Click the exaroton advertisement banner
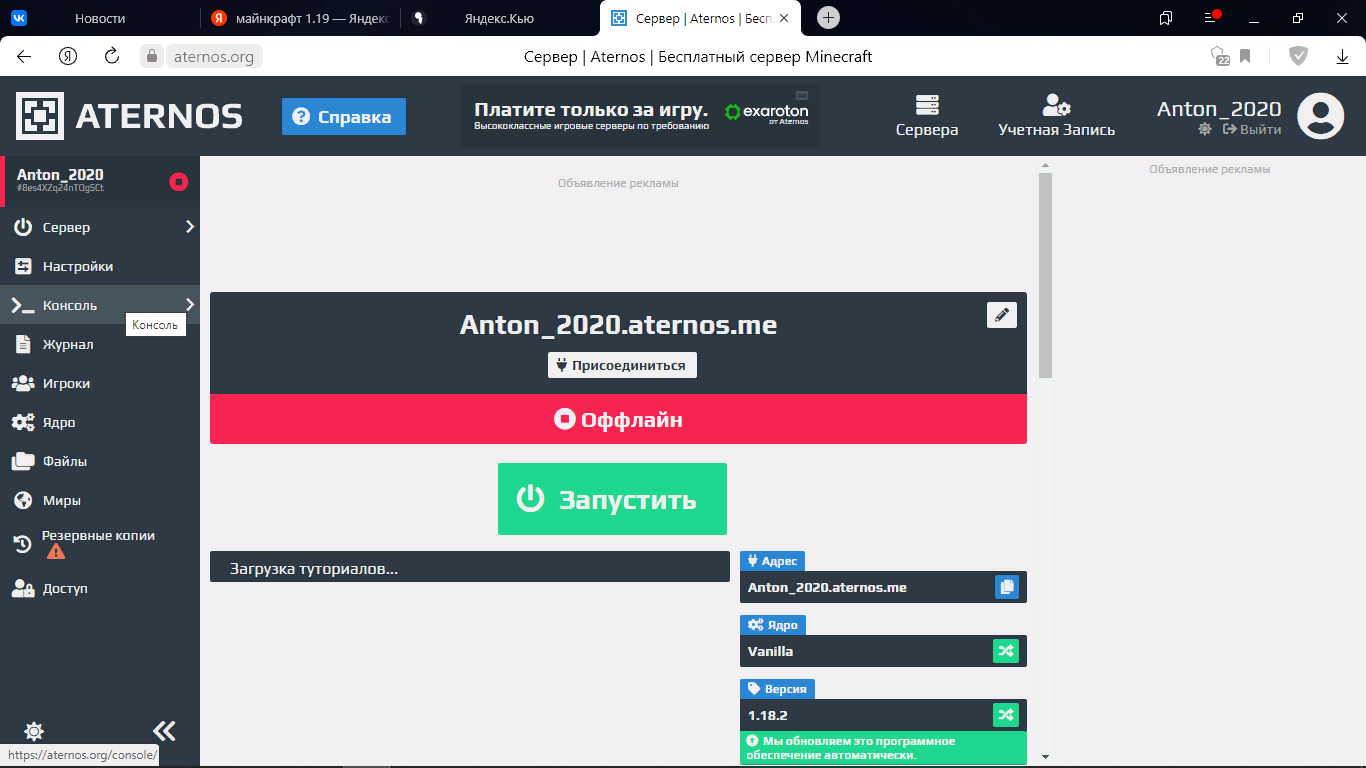This screenshot has width=1366, height=768. 640,116
